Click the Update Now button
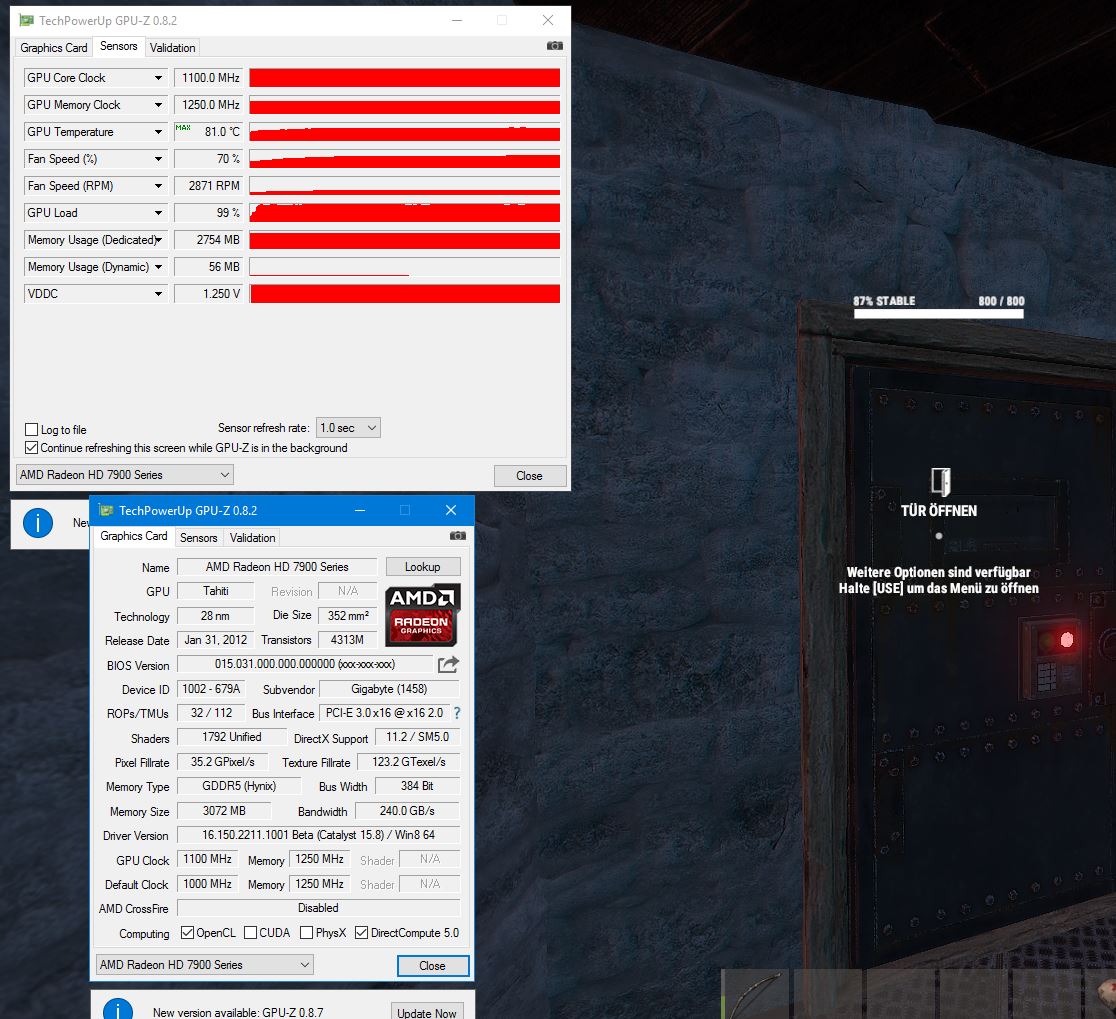The image size is (1116, 1019). (427, 1013)
